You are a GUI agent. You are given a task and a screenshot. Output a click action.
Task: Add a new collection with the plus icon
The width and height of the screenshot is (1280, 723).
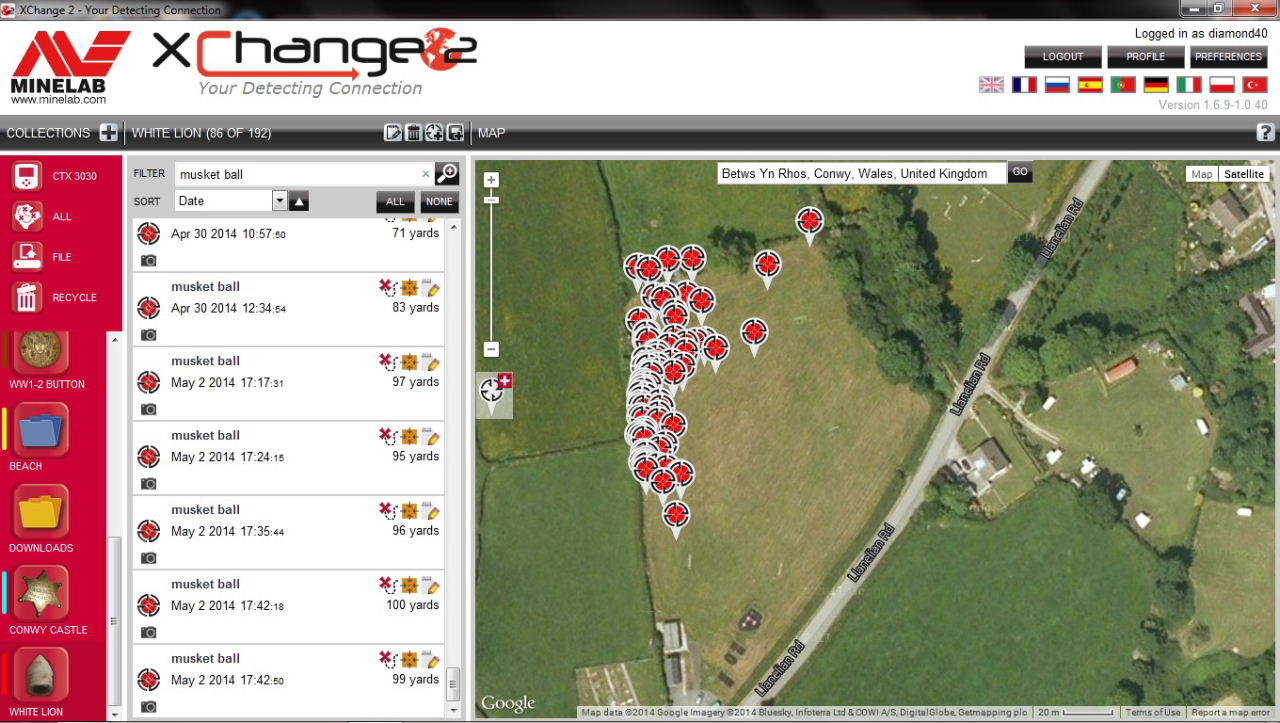[x=109, y=133]
